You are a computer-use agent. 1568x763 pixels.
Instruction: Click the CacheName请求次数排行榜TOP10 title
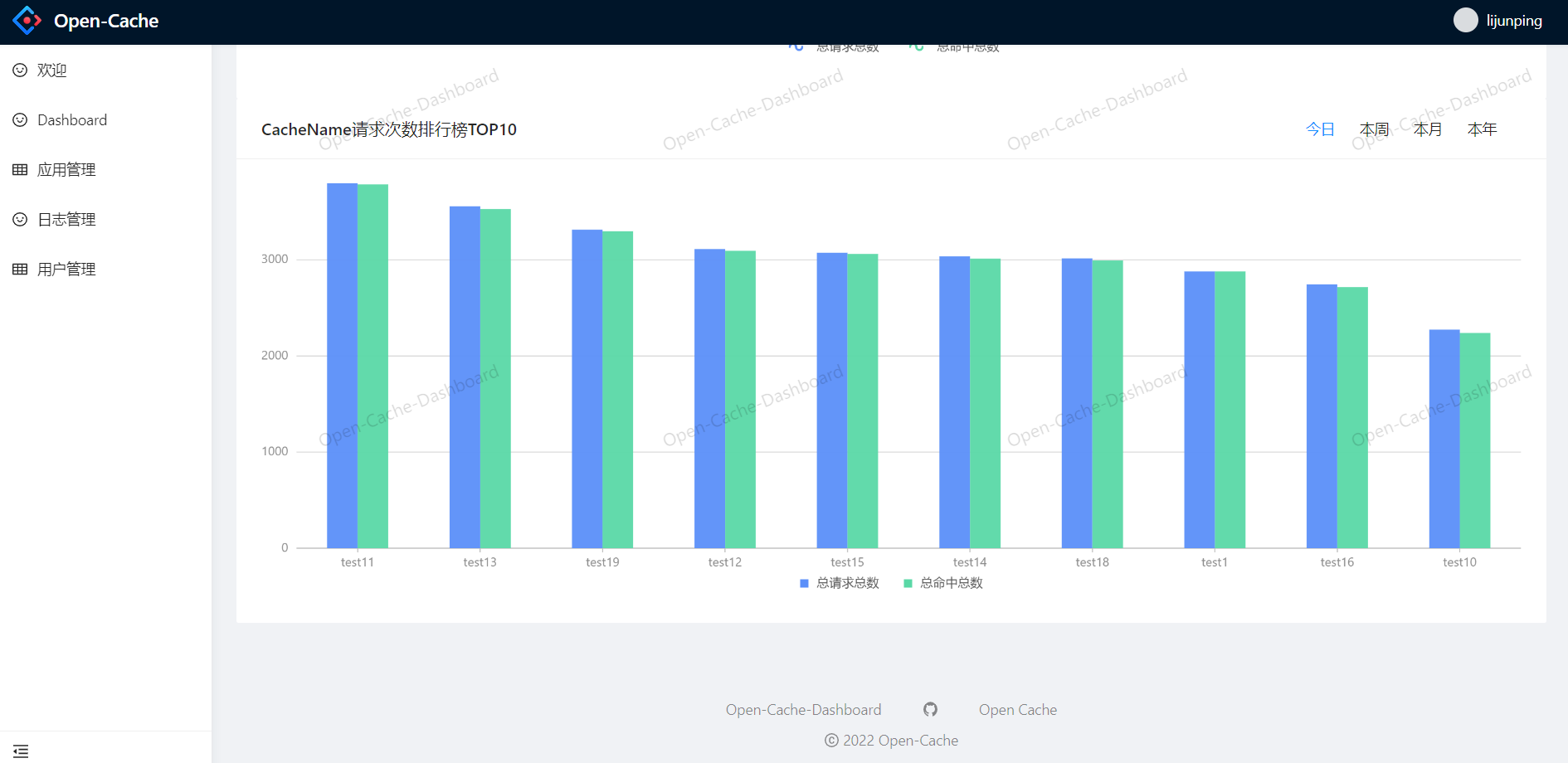(389, 129)
